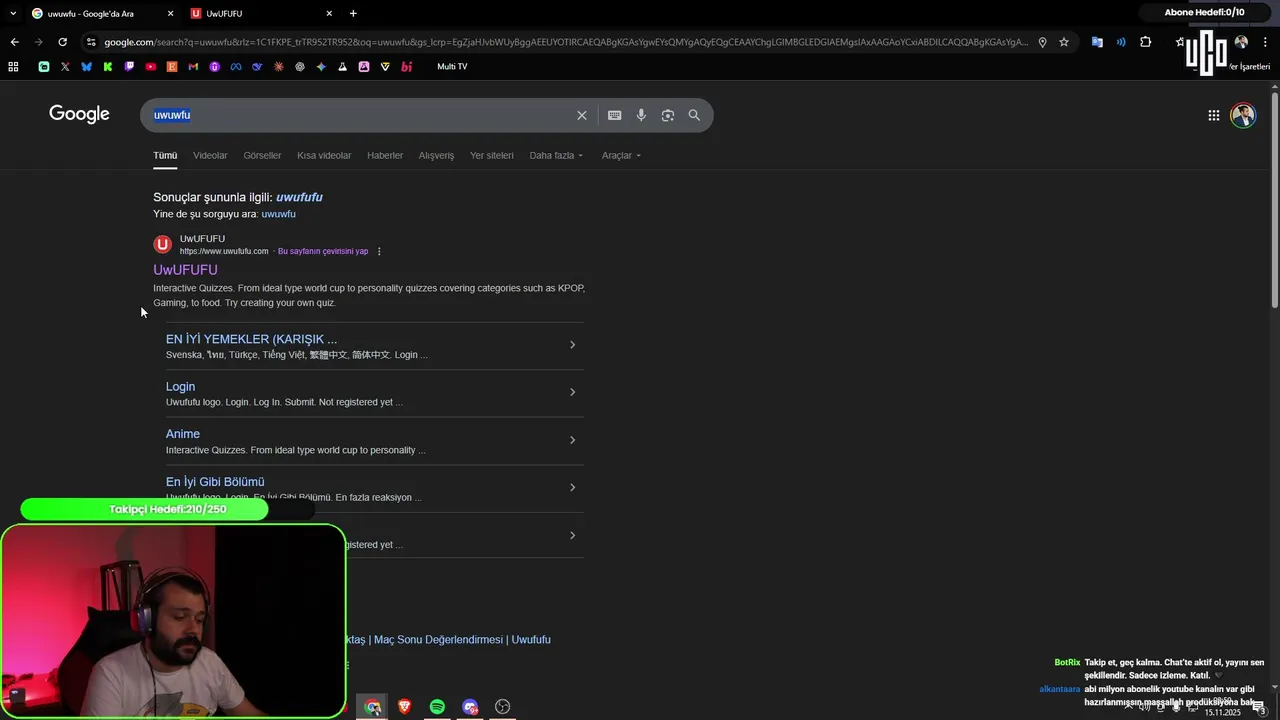Switch to the Kısa videolar tab
The image size is (1280, 720).
[324, 155]
